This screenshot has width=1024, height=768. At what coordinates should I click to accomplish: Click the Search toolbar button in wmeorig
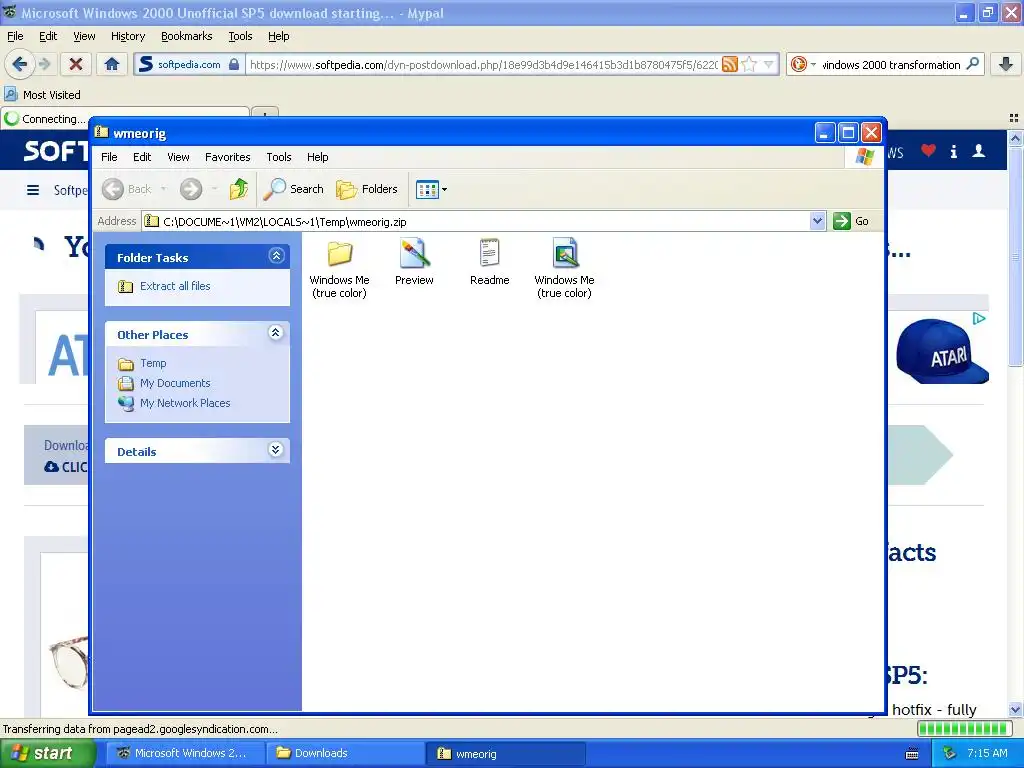click(x=293, y=189)
